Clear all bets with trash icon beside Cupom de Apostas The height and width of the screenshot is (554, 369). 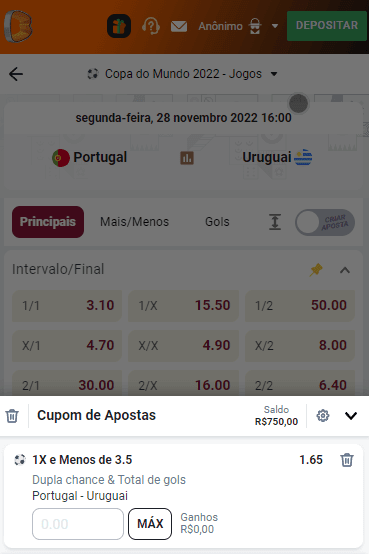12,416
